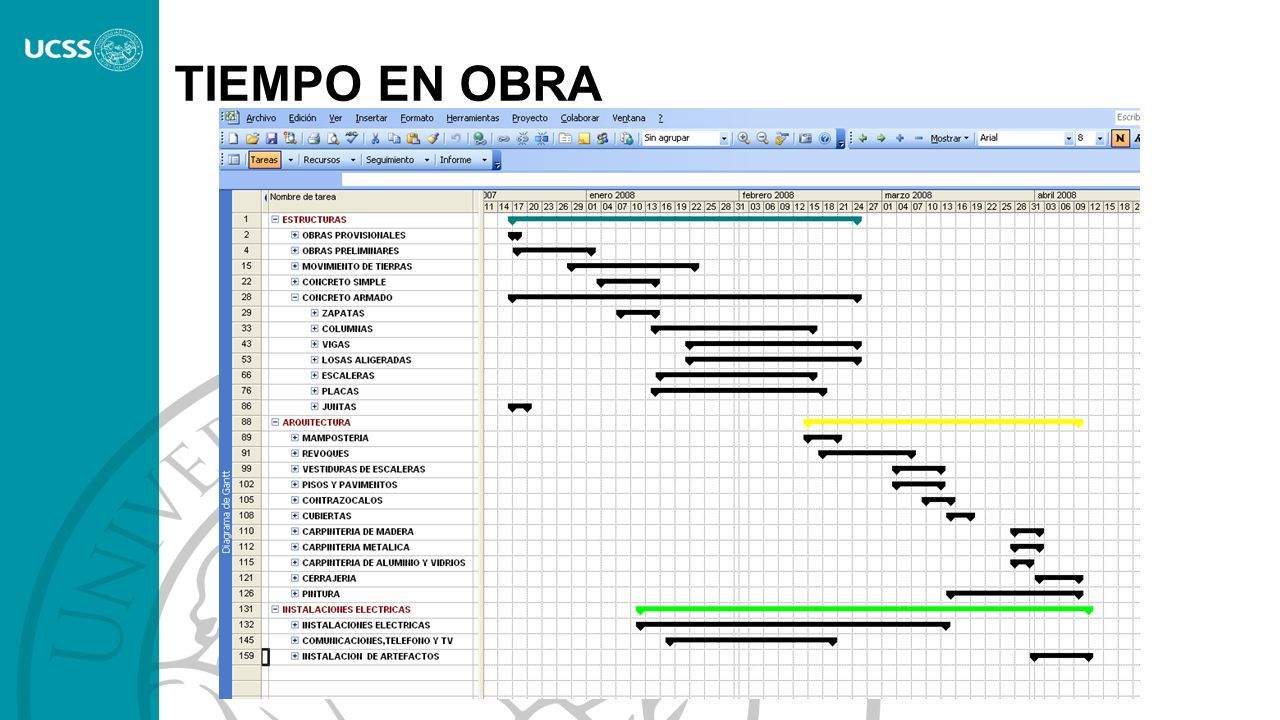Run the ABC spell check icon
The image size is (1280, 720).
click(351, 138)
